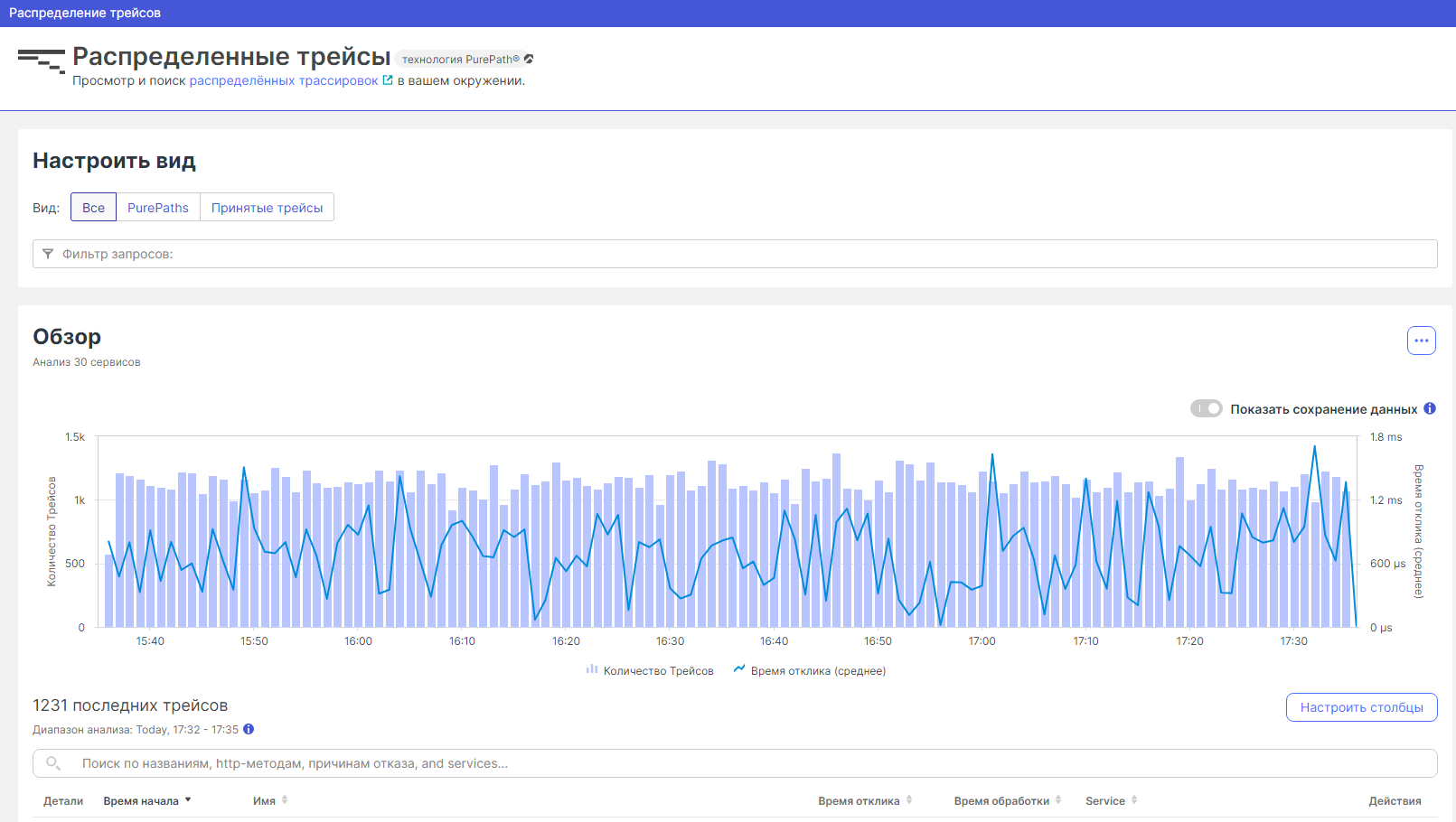Click info icon next to Показать сохранение данных

1430,408
